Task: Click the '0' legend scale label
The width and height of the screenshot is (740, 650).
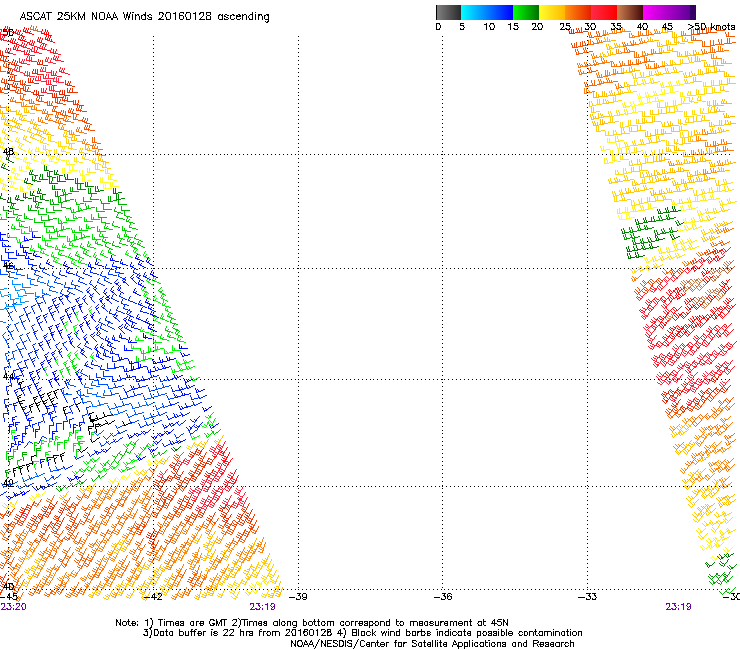Action: click(438, 27)
